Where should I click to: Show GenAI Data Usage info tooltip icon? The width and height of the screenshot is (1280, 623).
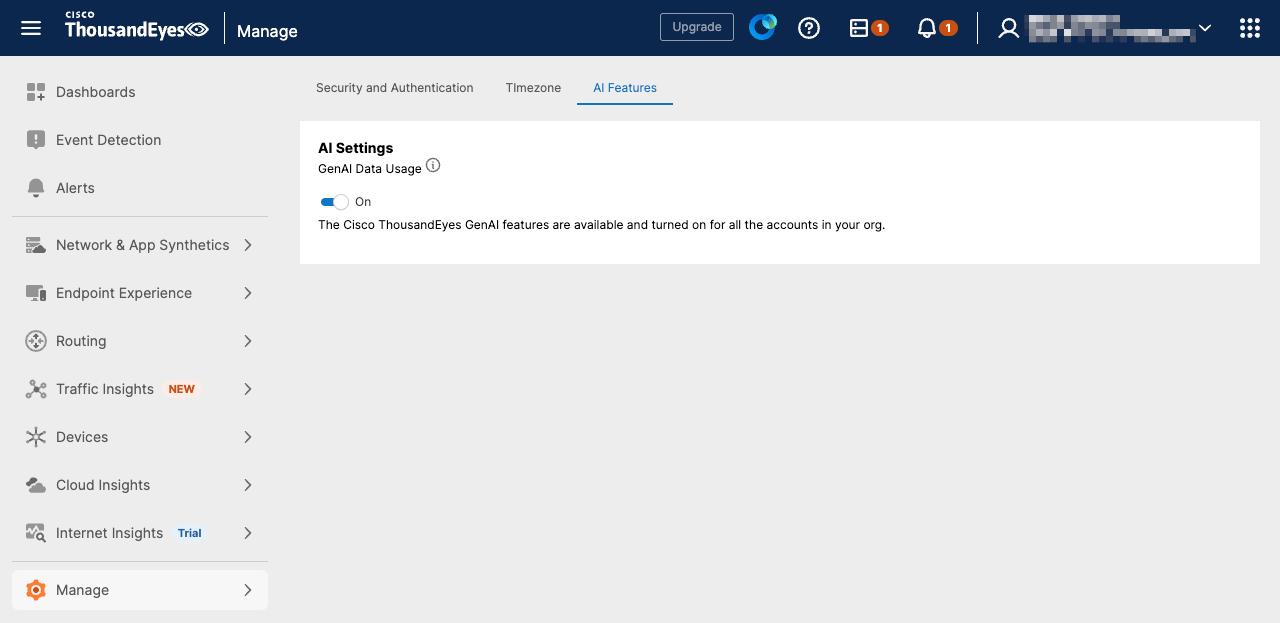(433, 166)
